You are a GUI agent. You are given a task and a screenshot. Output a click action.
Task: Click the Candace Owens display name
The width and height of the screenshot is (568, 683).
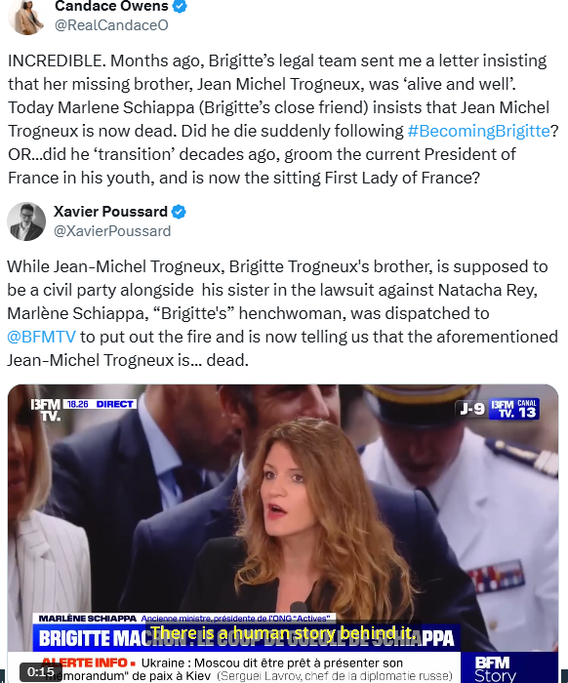click(x=111, y=6)
